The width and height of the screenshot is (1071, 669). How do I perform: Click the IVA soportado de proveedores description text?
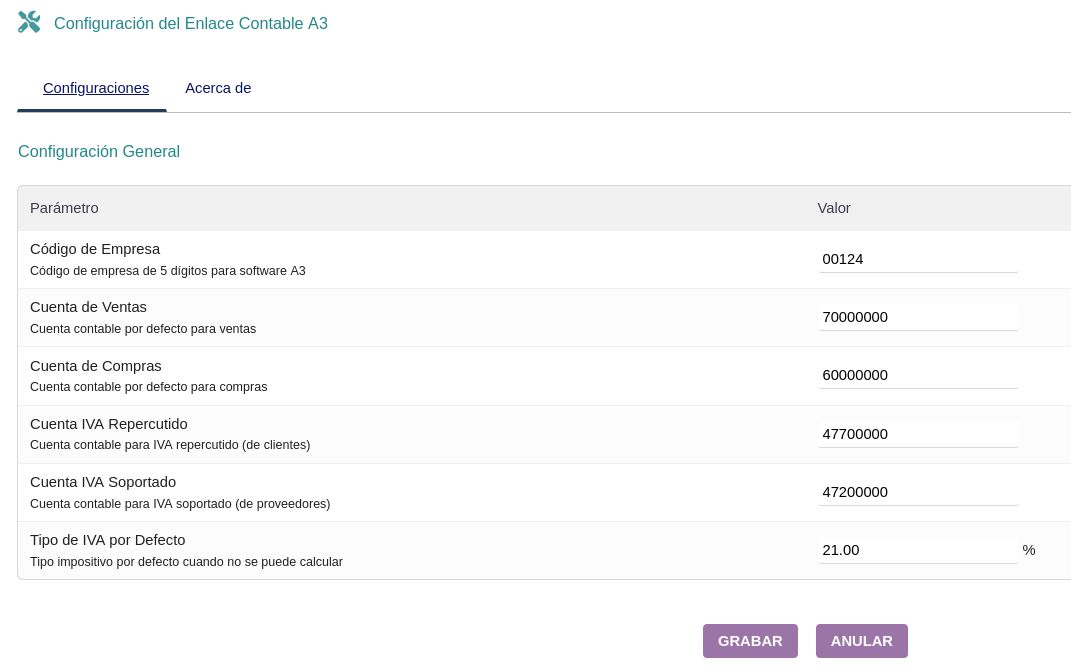click(180, 504)
